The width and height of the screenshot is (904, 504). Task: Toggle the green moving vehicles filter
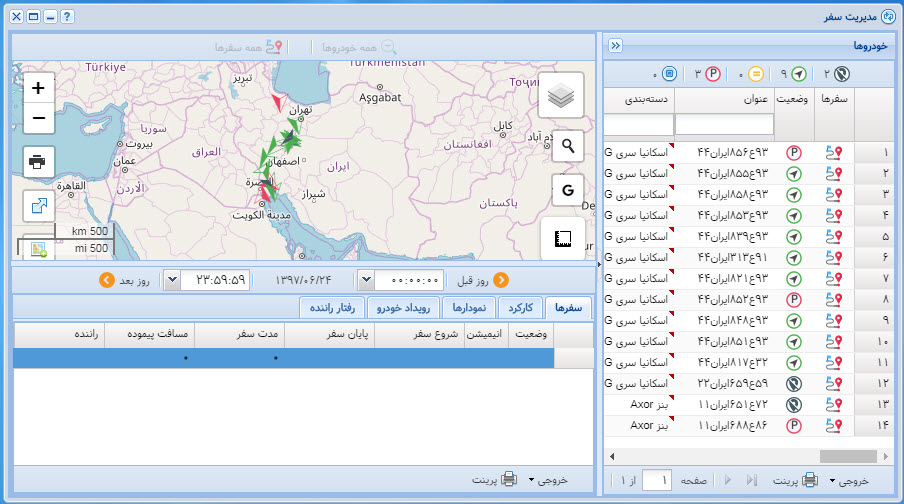click(x=798, y=74)
